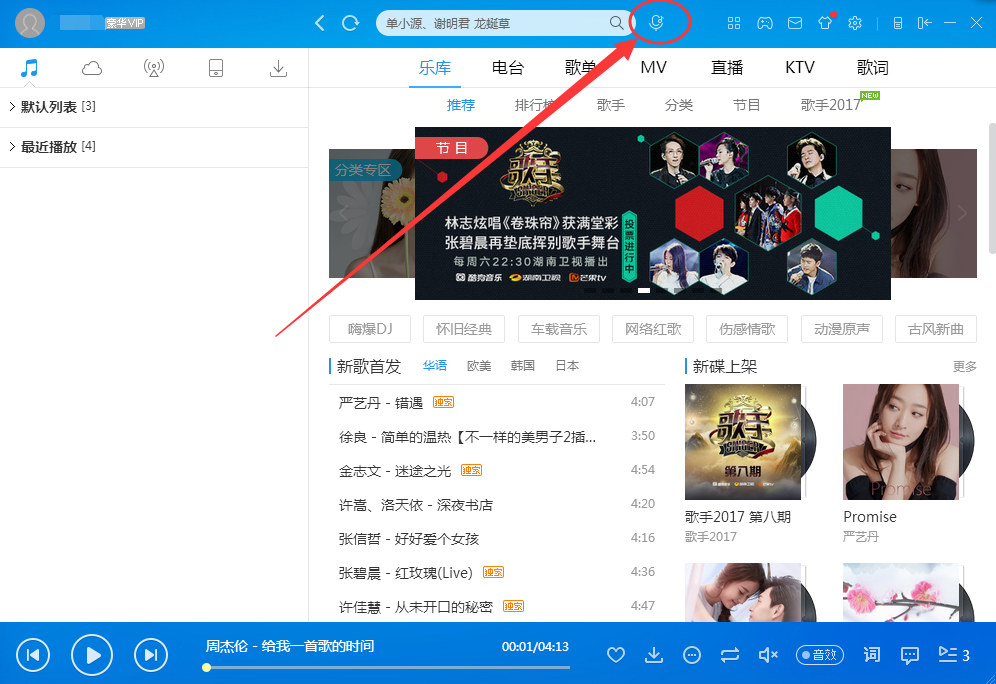Toggle the 音效 sound effects switch
The height and width of the screenshot is (684, 996).
tap(819, 655)
